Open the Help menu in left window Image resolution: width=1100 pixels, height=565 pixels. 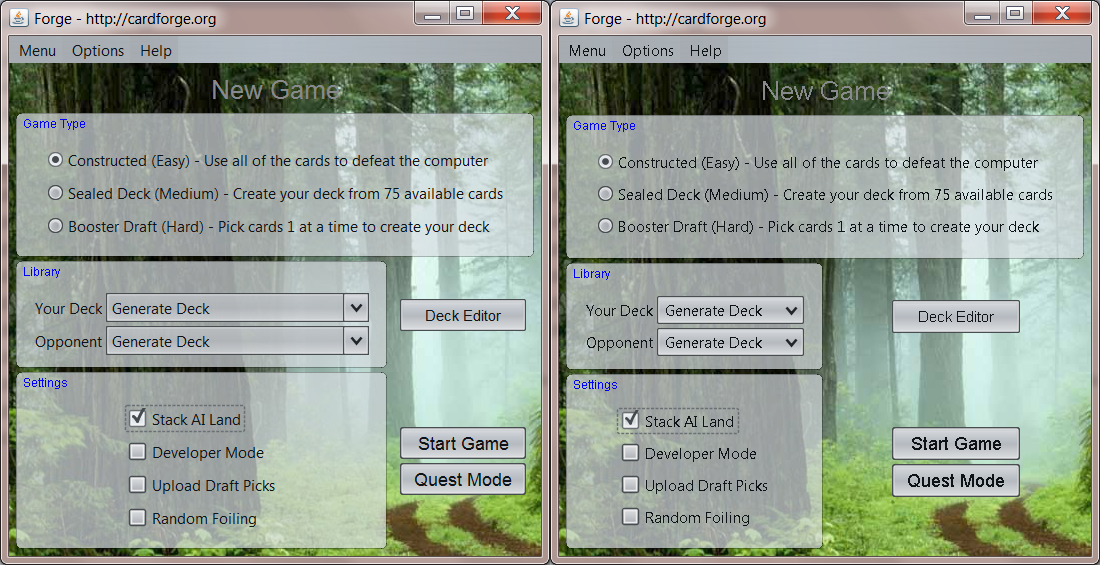[156, 51]
